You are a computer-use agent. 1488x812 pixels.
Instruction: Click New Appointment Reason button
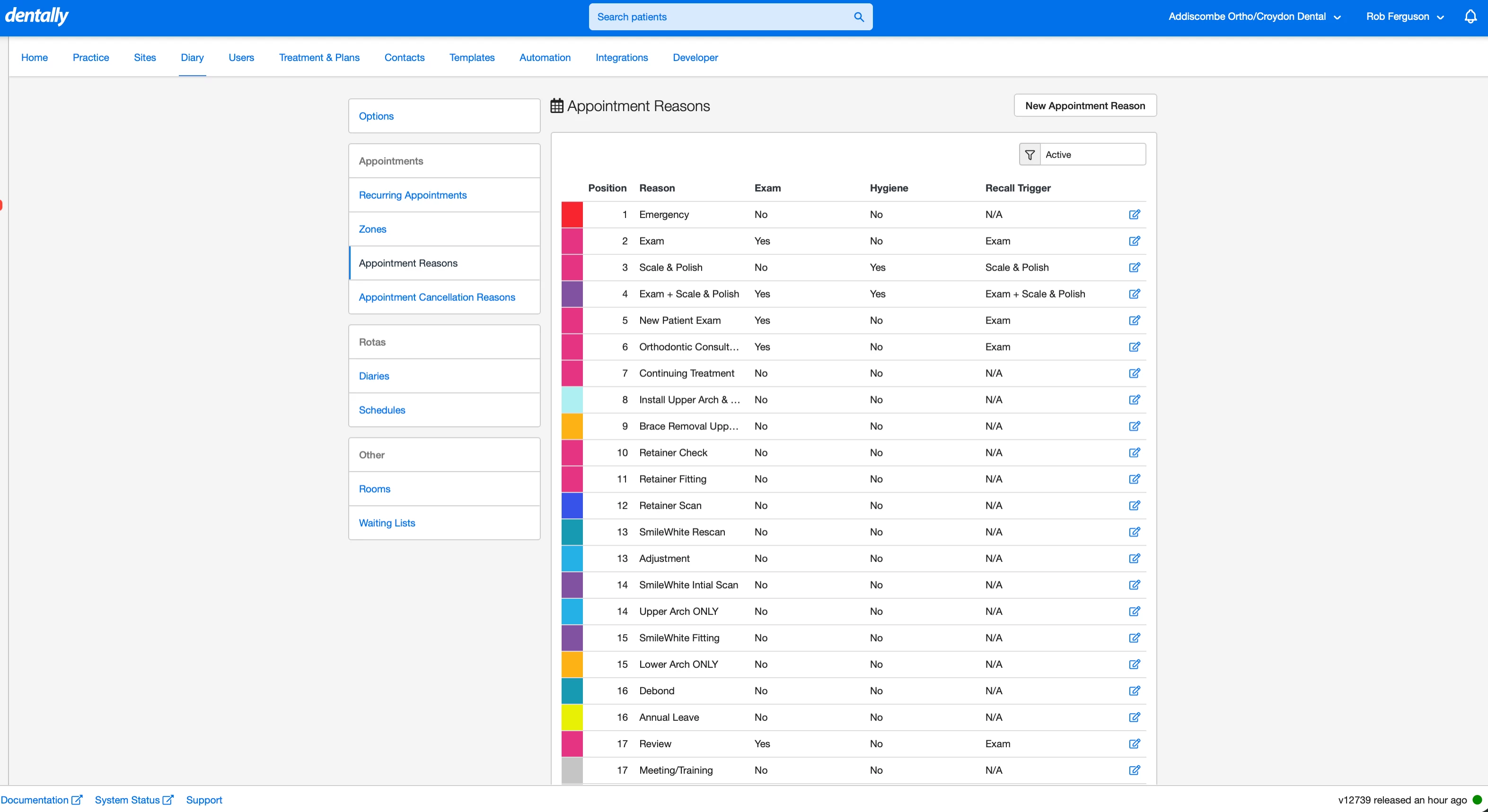(x=1084, y=105)
